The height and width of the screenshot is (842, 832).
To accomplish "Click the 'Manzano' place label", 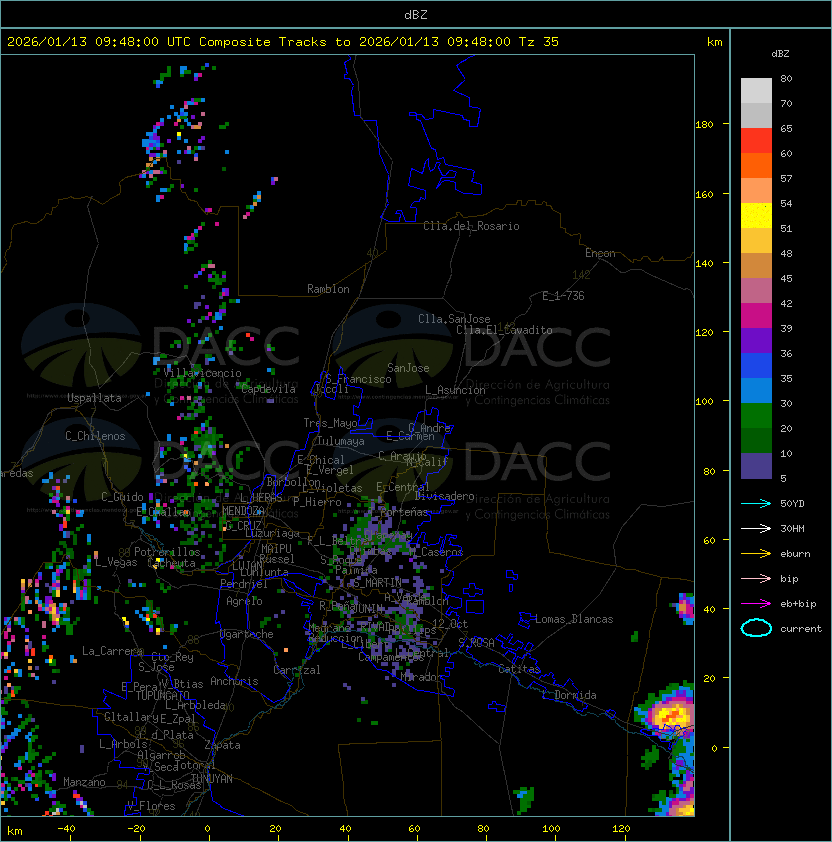I will point(84,782).
